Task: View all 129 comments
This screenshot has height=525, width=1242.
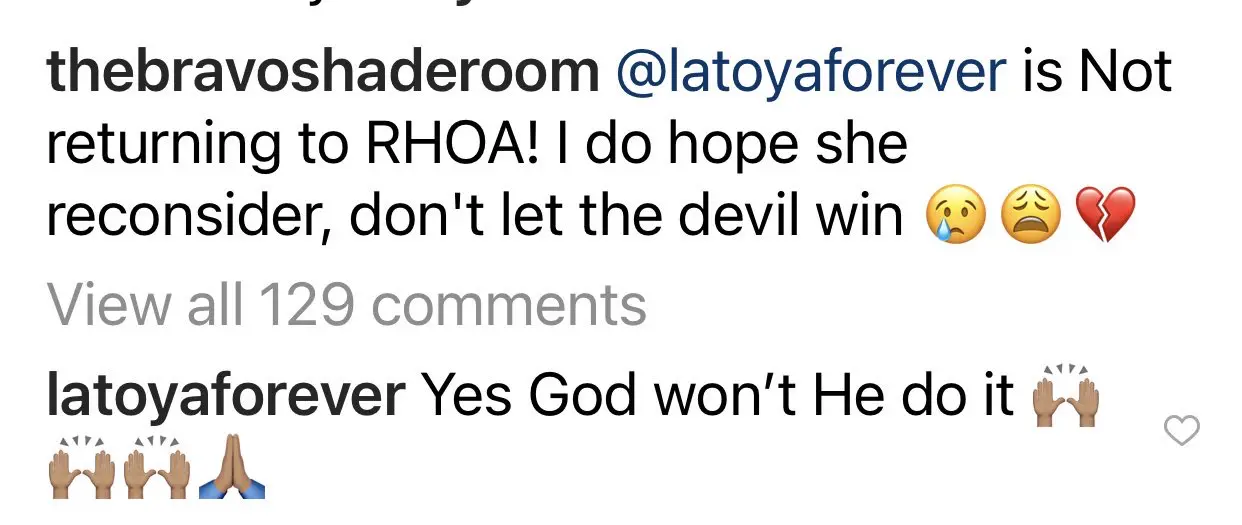Action: click(x=347, y=306)
